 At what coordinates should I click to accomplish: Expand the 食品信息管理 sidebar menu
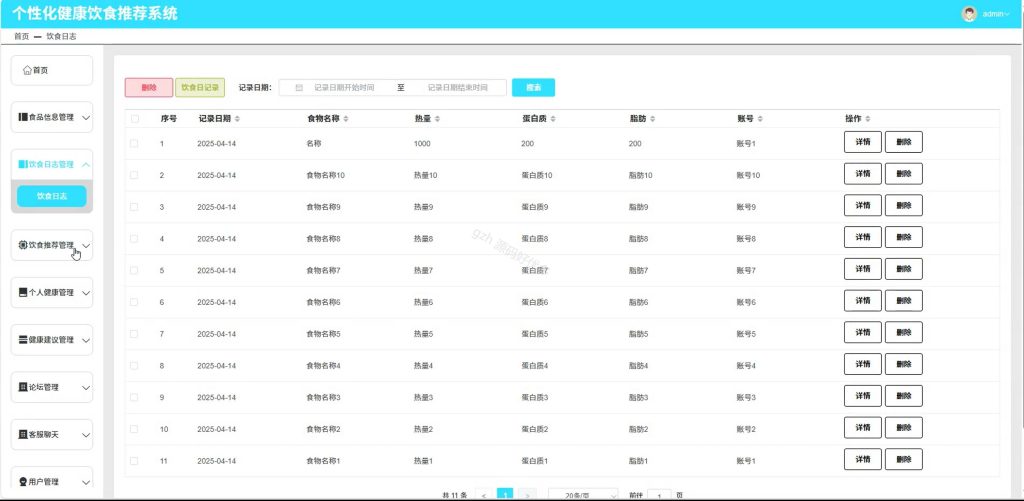52,118
